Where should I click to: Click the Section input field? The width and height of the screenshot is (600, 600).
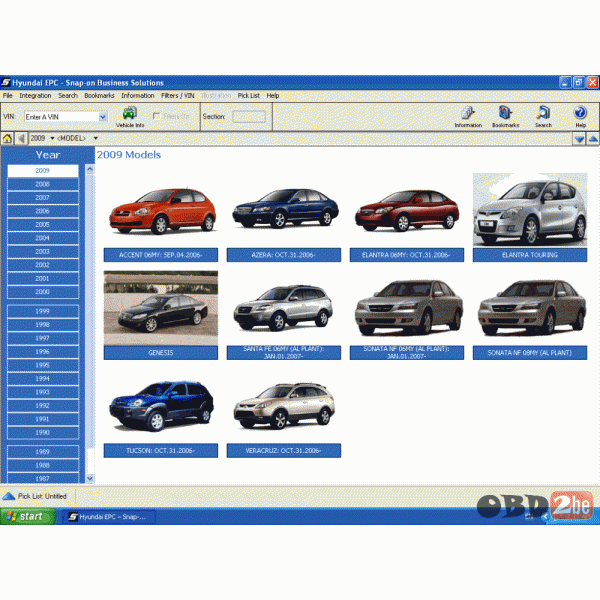click(249, 117)
